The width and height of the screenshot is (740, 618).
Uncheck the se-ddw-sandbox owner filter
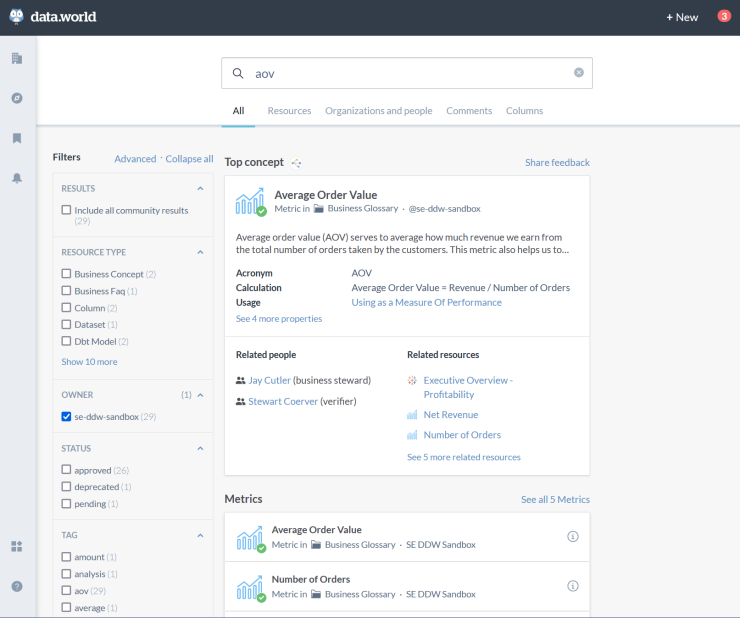click(66, 416)
